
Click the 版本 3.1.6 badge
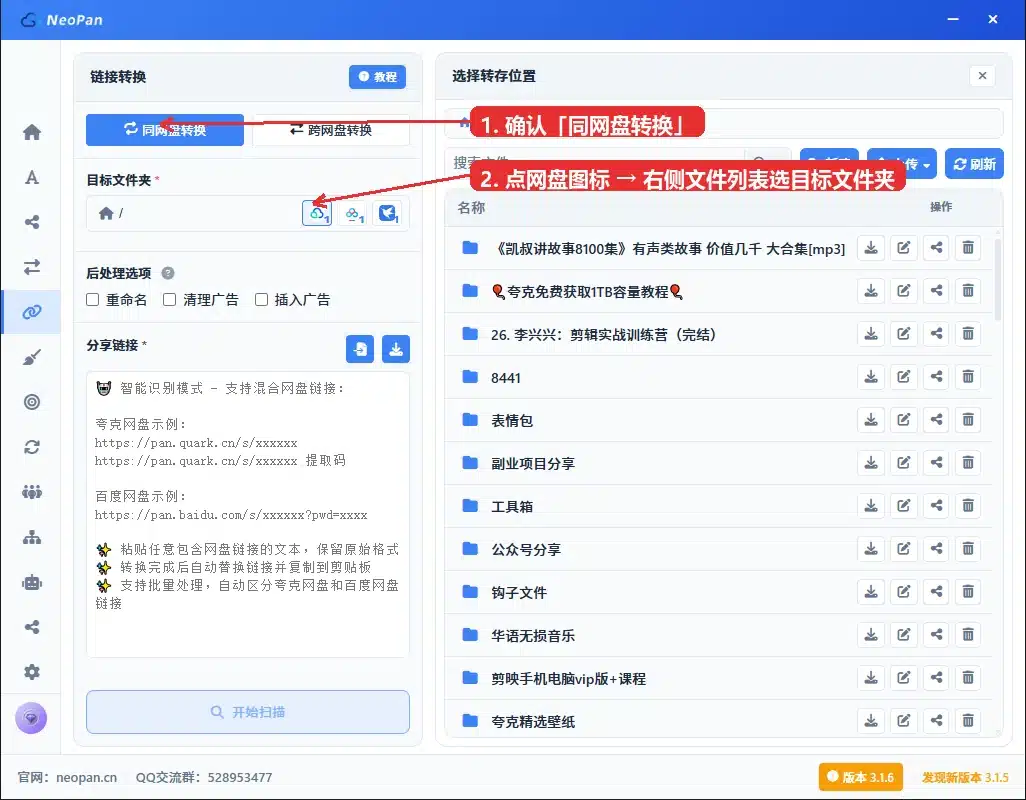pyautogui.click(x=860, y=777)
